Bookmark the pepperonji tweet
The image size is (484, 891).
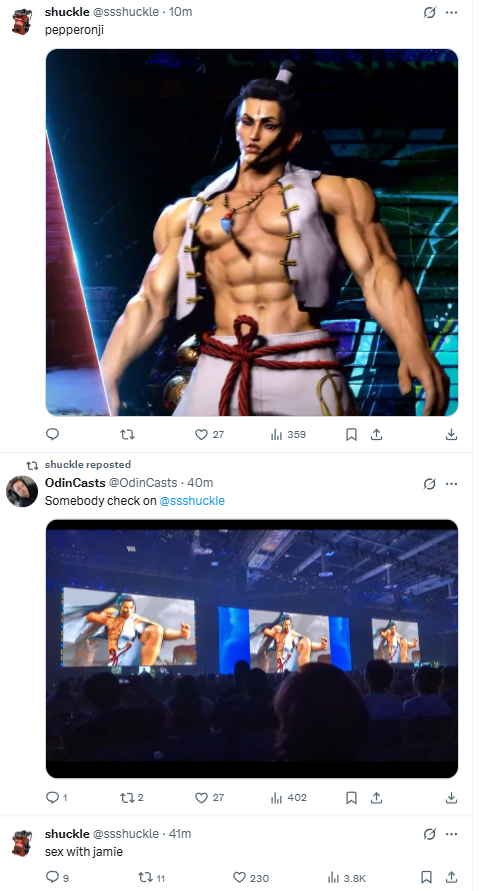click(x=351, y=435)
